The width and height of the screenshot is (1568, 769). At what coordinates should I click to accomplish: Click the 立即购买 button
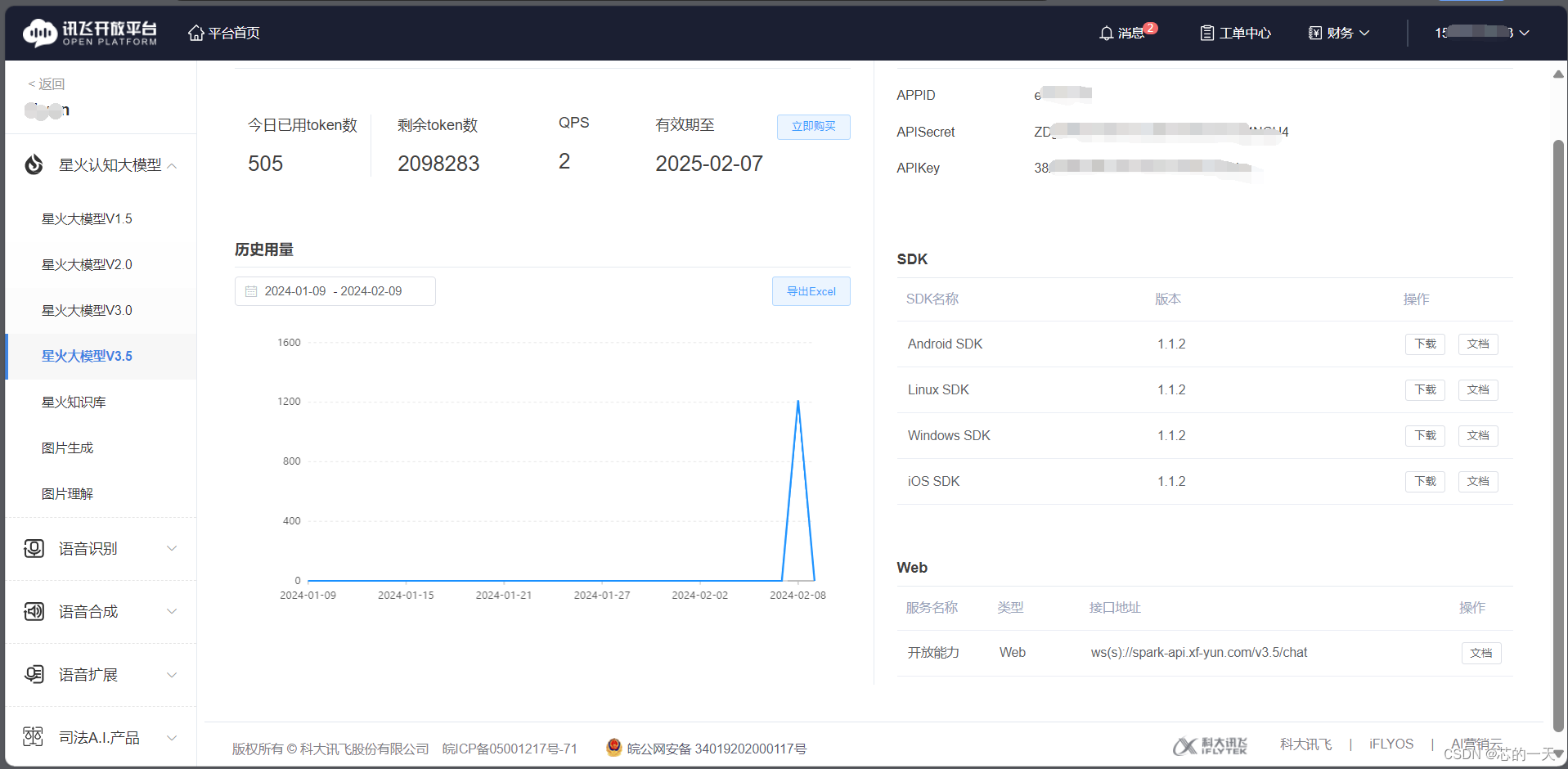click(x=813, y=127)
